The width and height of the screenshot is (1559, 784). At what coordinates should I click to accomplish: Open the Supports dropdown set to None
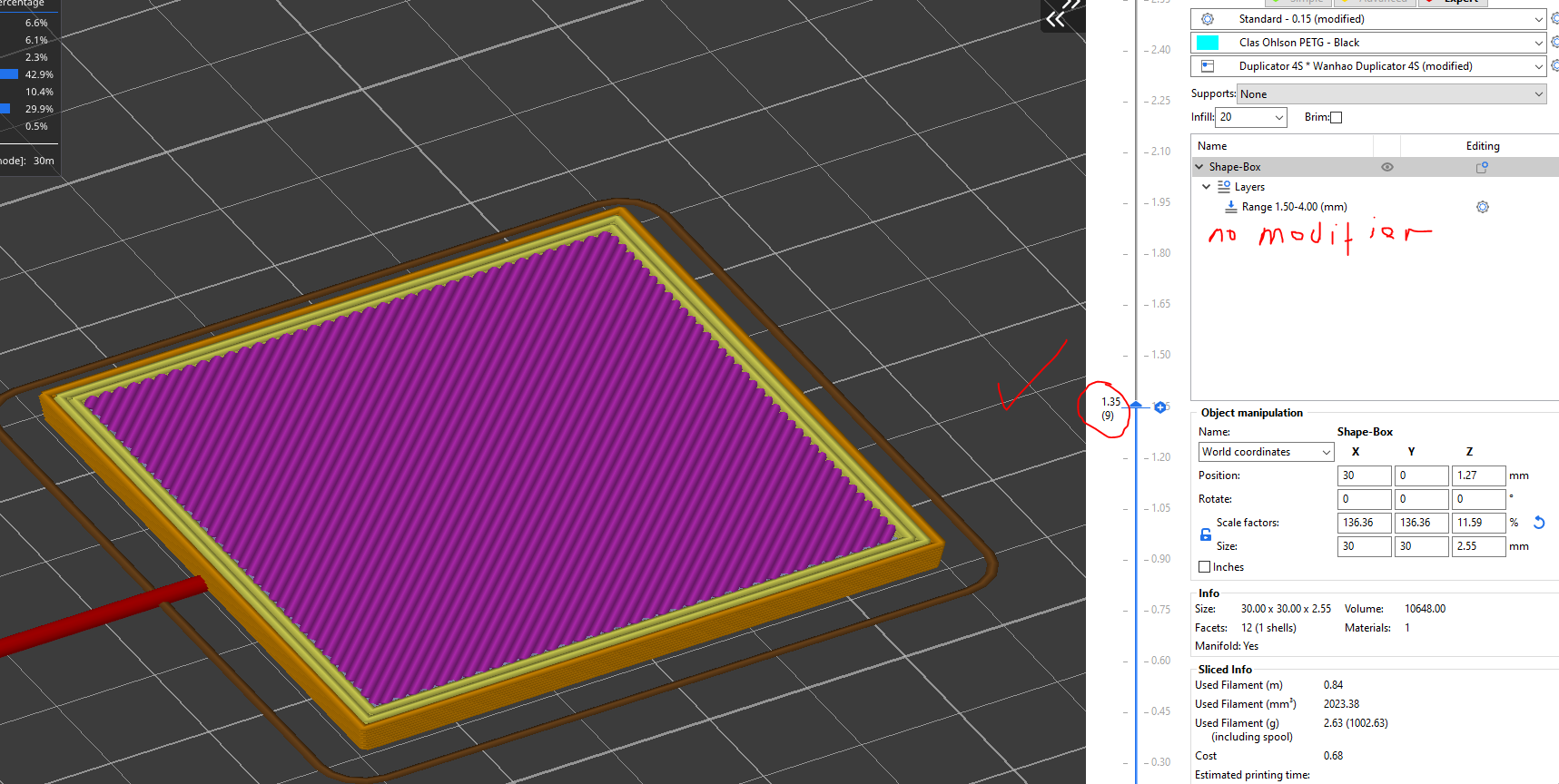point(1392,94)
